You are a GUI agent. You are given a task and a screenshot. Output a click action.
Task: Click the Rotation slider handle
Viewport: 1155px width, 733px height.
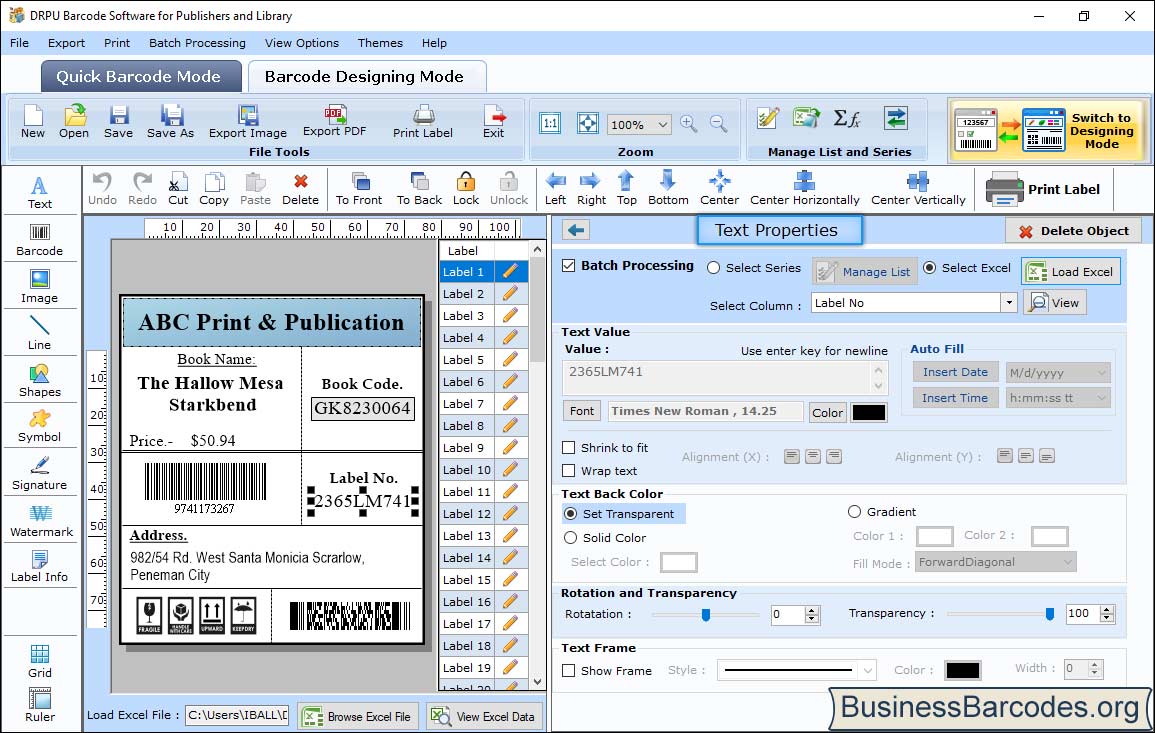pos(706,614)
